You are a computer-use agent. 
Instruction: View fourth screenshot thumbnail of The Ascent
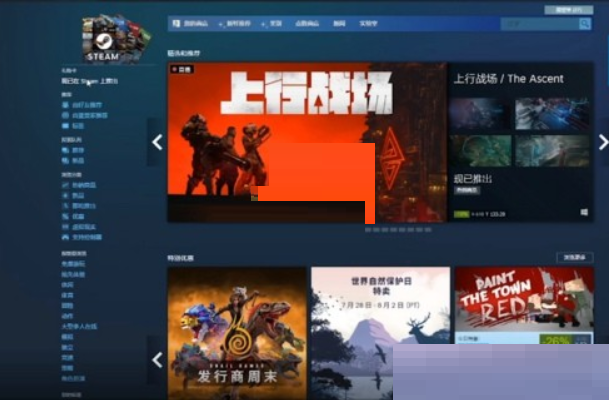tap(552, 151)
